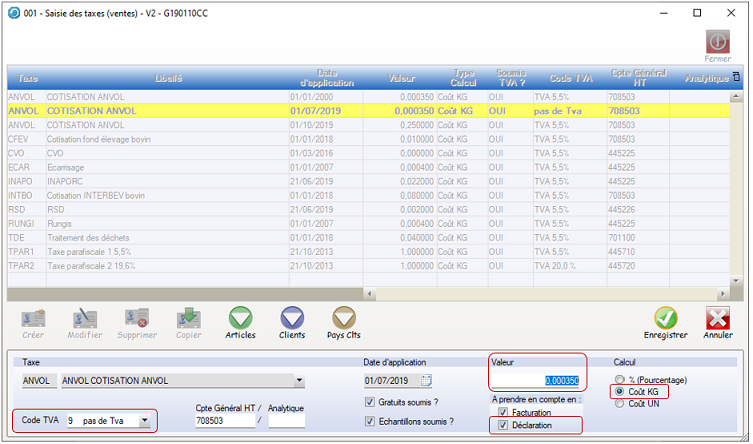Select the Coût UN radio option

pos(621,404)
